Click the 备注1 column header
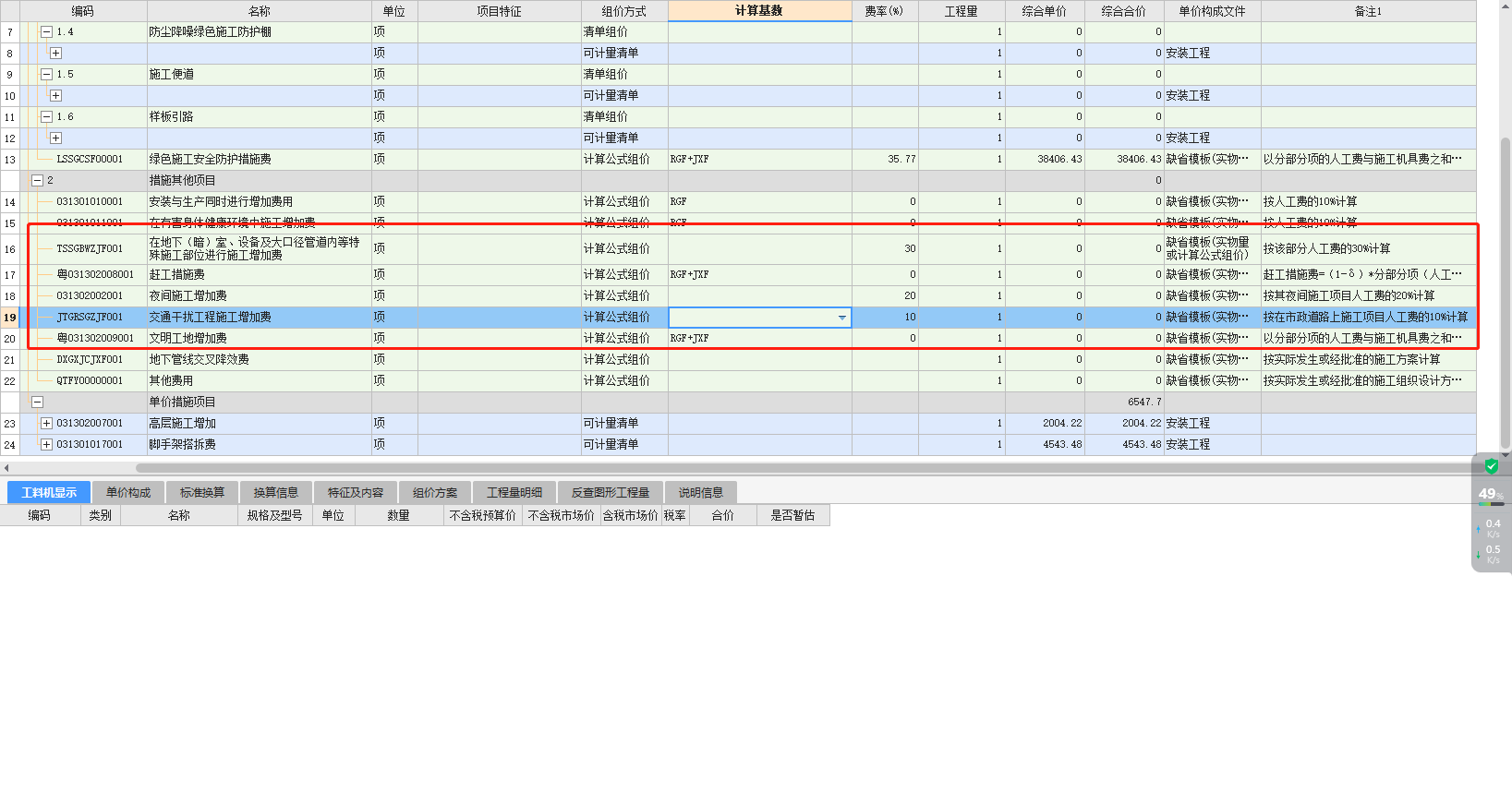Image resolution: width=1512 pixels, height=793 pixels. tap(1368, 11)
